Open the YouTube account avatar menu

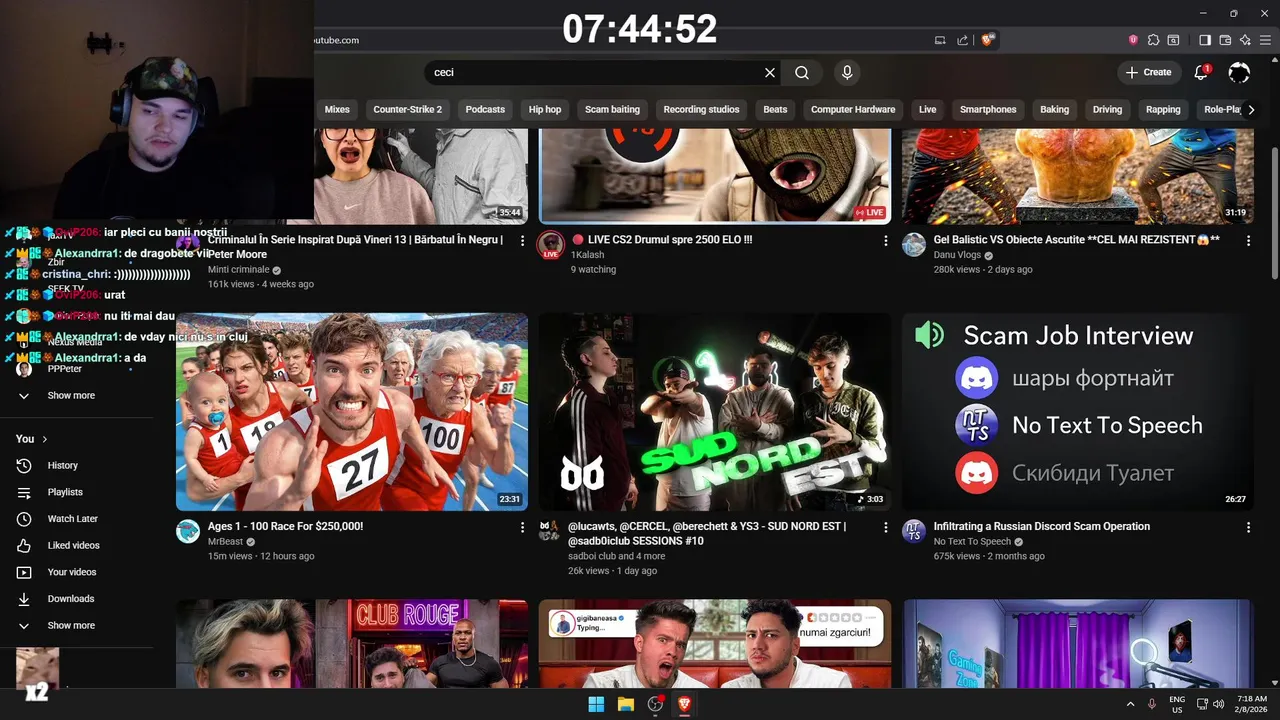click(x=1239, y=72)
